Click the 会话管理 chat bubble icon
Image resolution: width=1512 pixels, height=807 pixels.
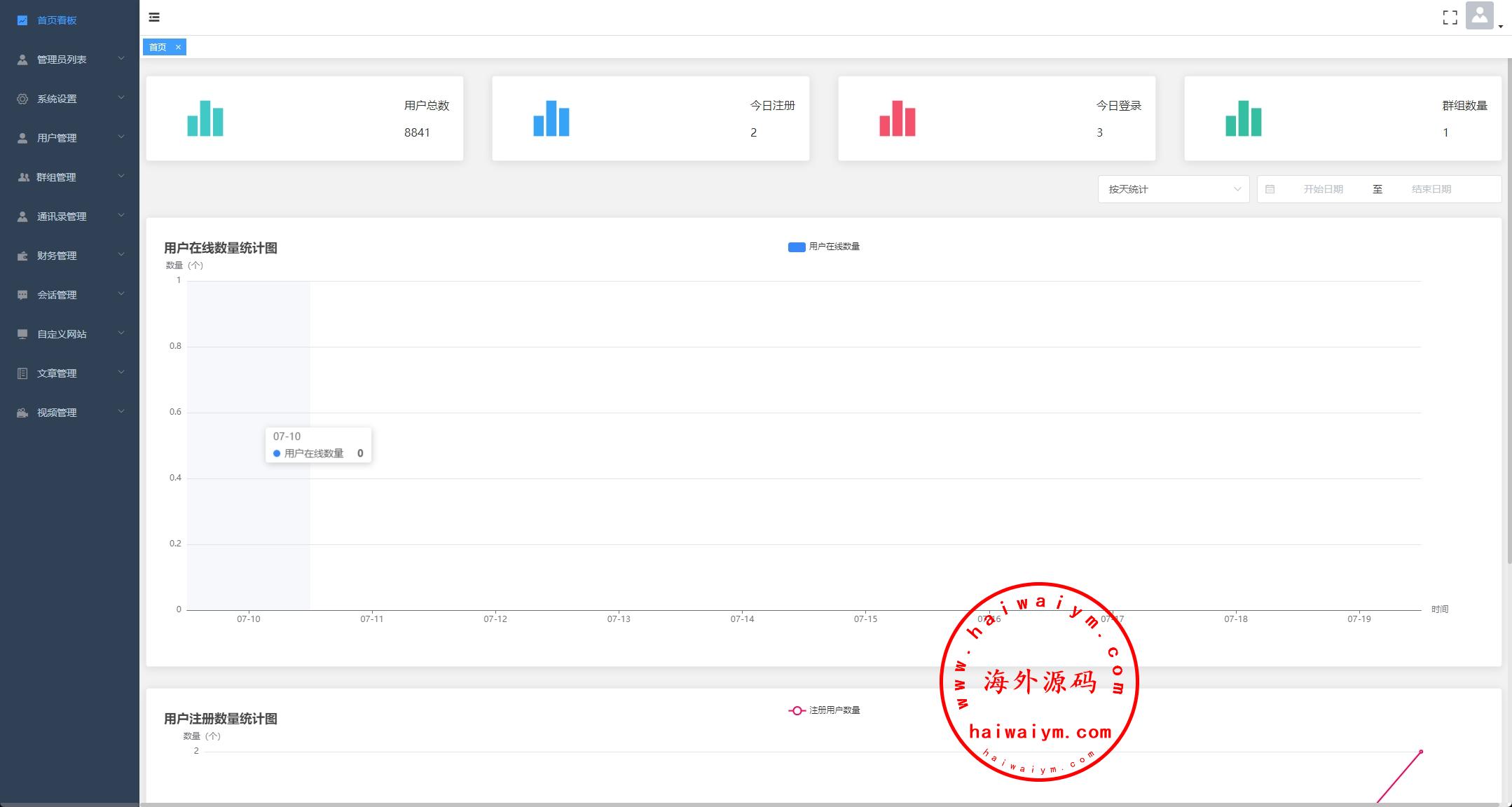tap(22, 295)
